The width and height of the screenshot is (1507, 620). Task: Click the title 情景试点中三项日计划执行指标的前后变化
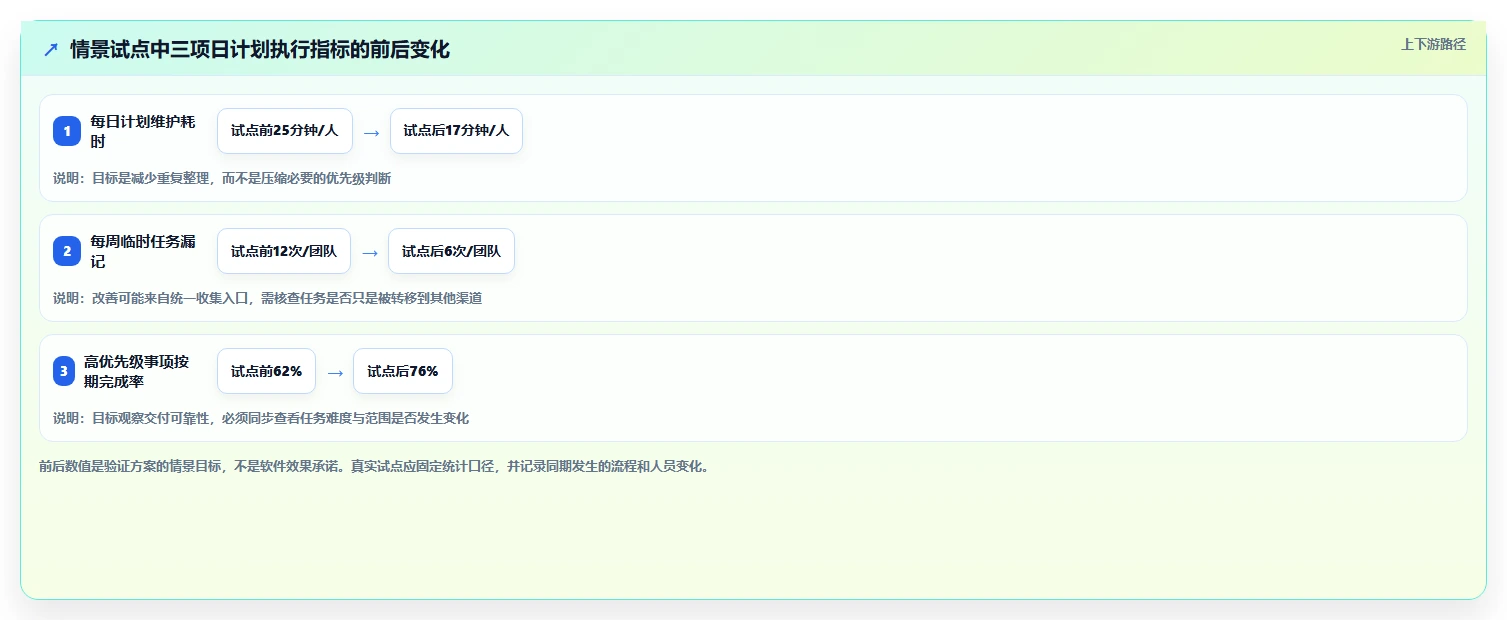260,50
